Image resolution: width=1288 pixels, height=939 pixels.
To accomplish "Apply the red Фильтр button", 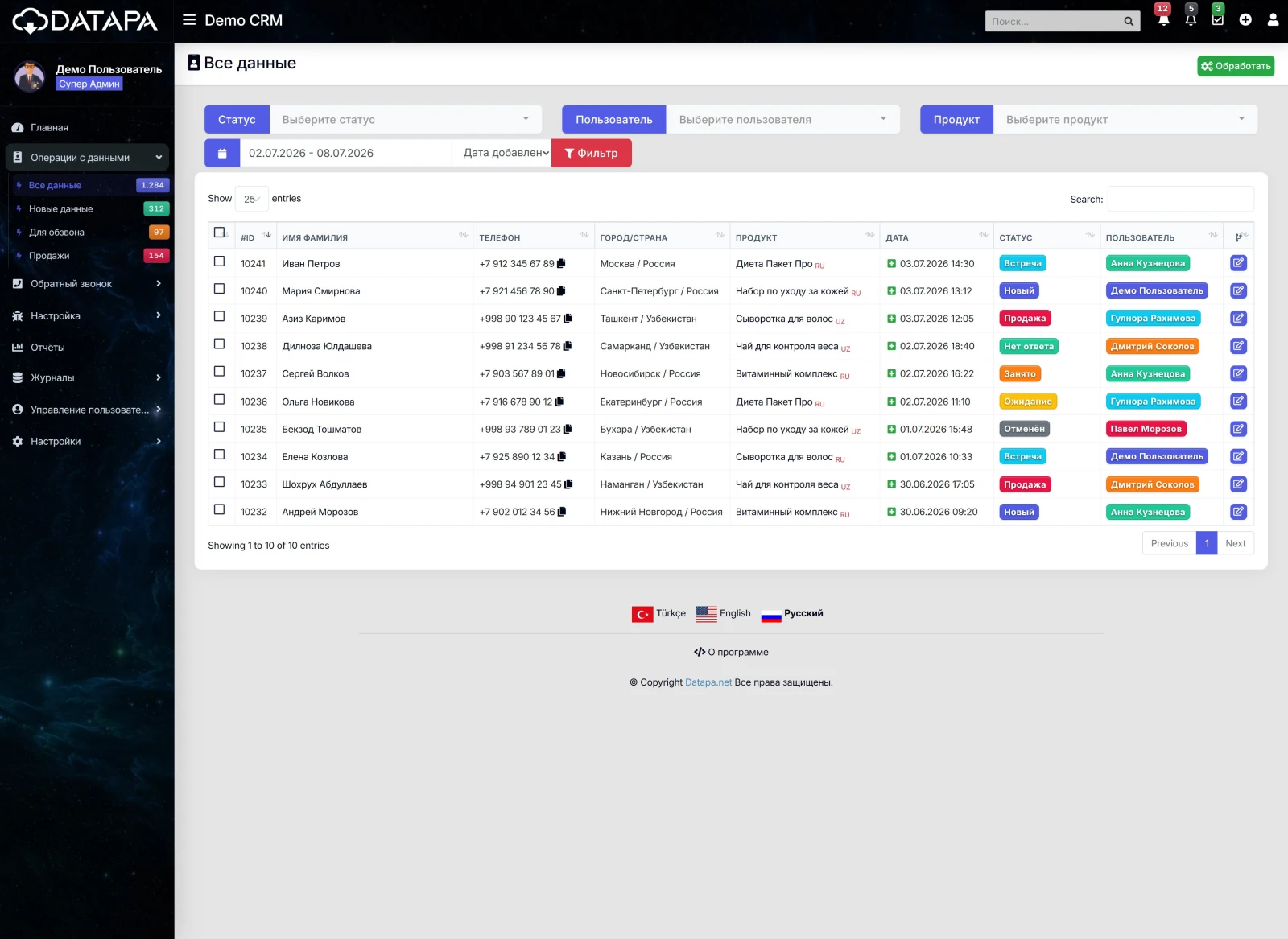I will (591, 153).
